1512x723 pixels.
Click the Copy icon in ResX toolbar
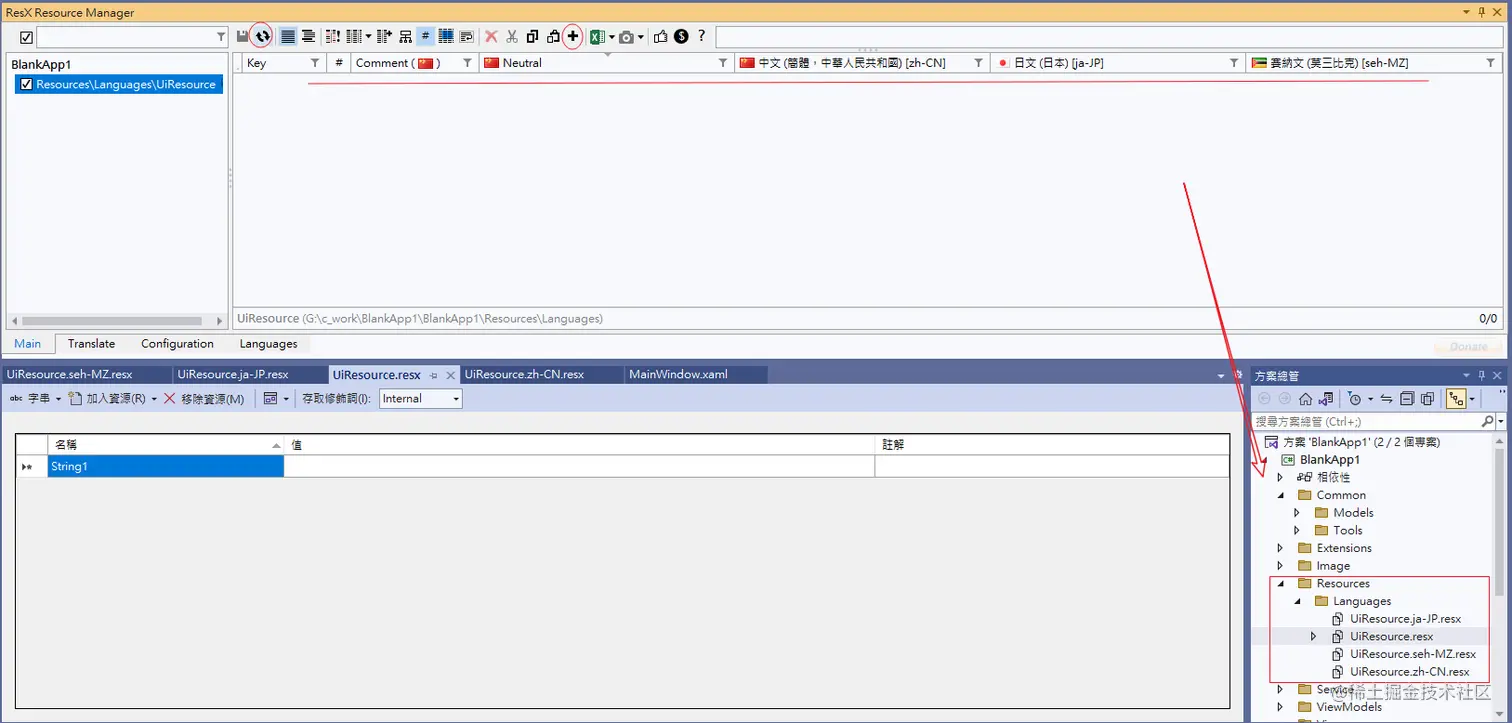532,36
